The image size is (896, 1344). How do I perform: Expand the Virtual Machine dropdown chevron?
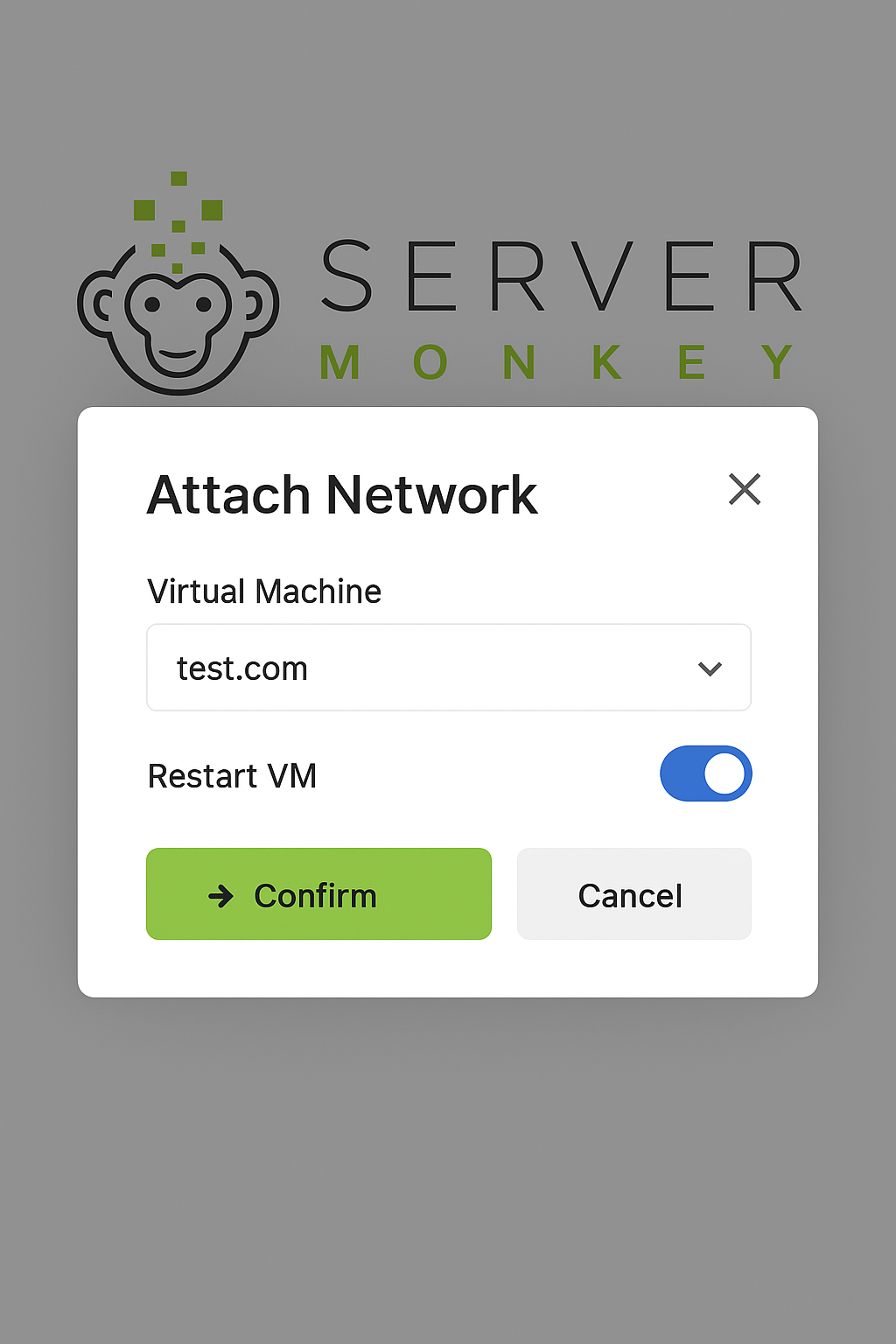coord(710,668)
